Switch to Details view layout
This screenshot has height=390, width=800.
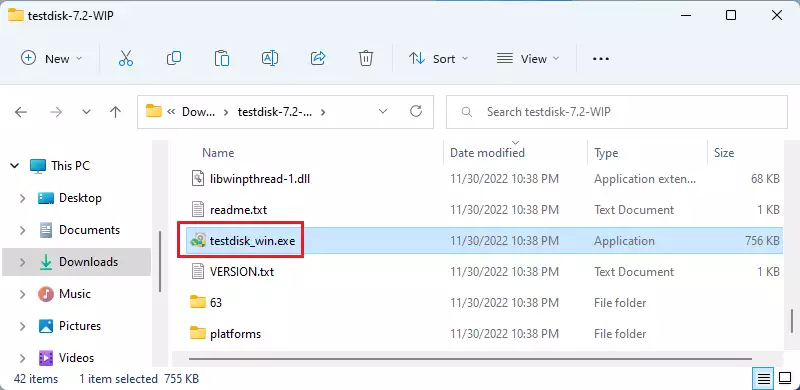[763, 379]
